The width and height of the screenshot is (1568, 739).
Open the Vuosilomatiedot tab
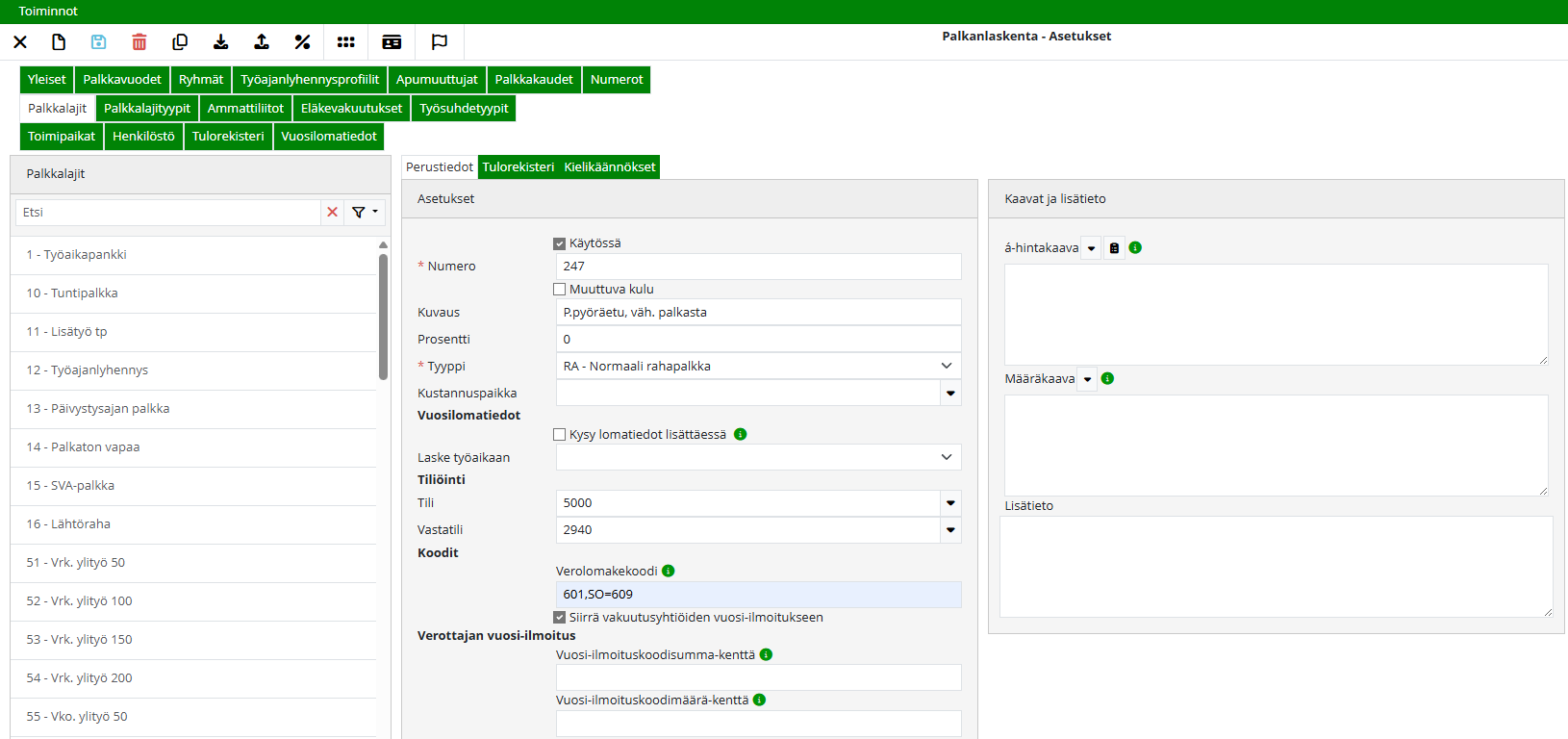point(329,137)
